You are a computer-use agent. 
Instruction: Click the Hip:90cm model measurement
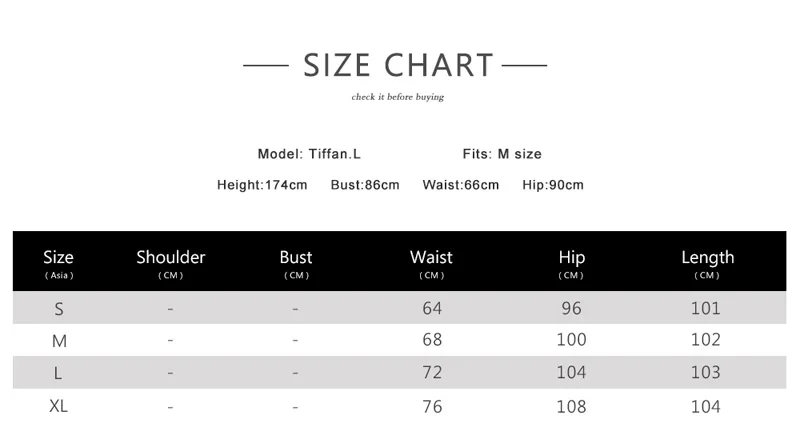pyautogui.click(x=553, y=185)
